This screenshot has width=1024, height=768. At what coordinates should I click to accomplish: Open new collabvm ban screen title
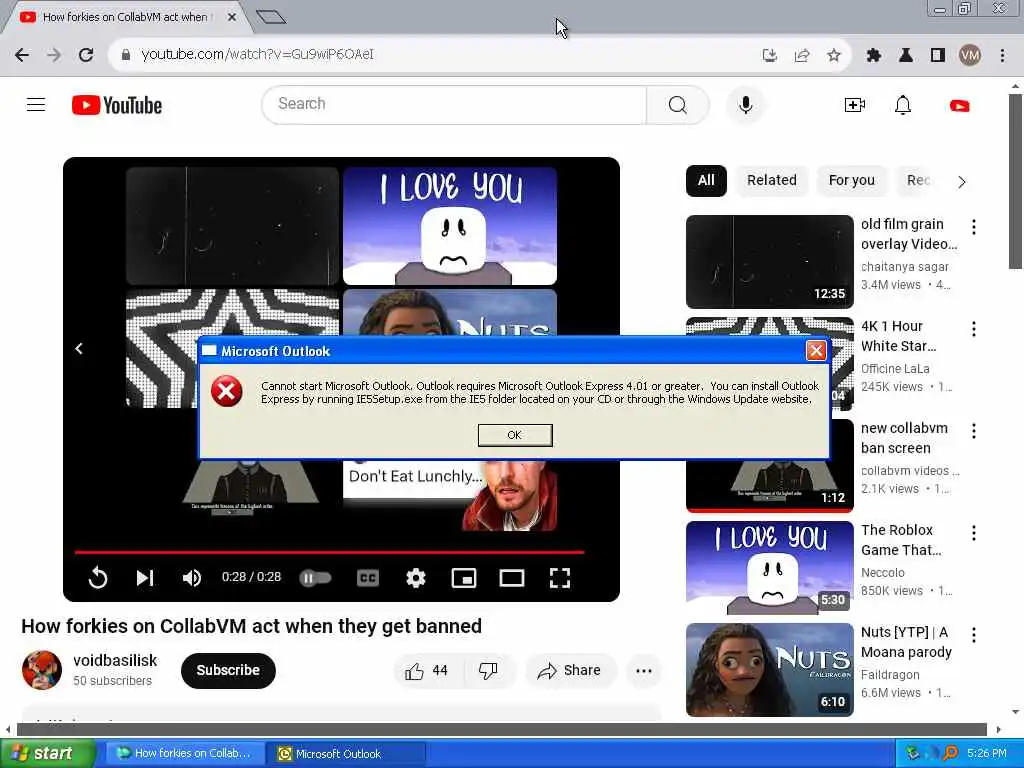[x=904, y=438]
